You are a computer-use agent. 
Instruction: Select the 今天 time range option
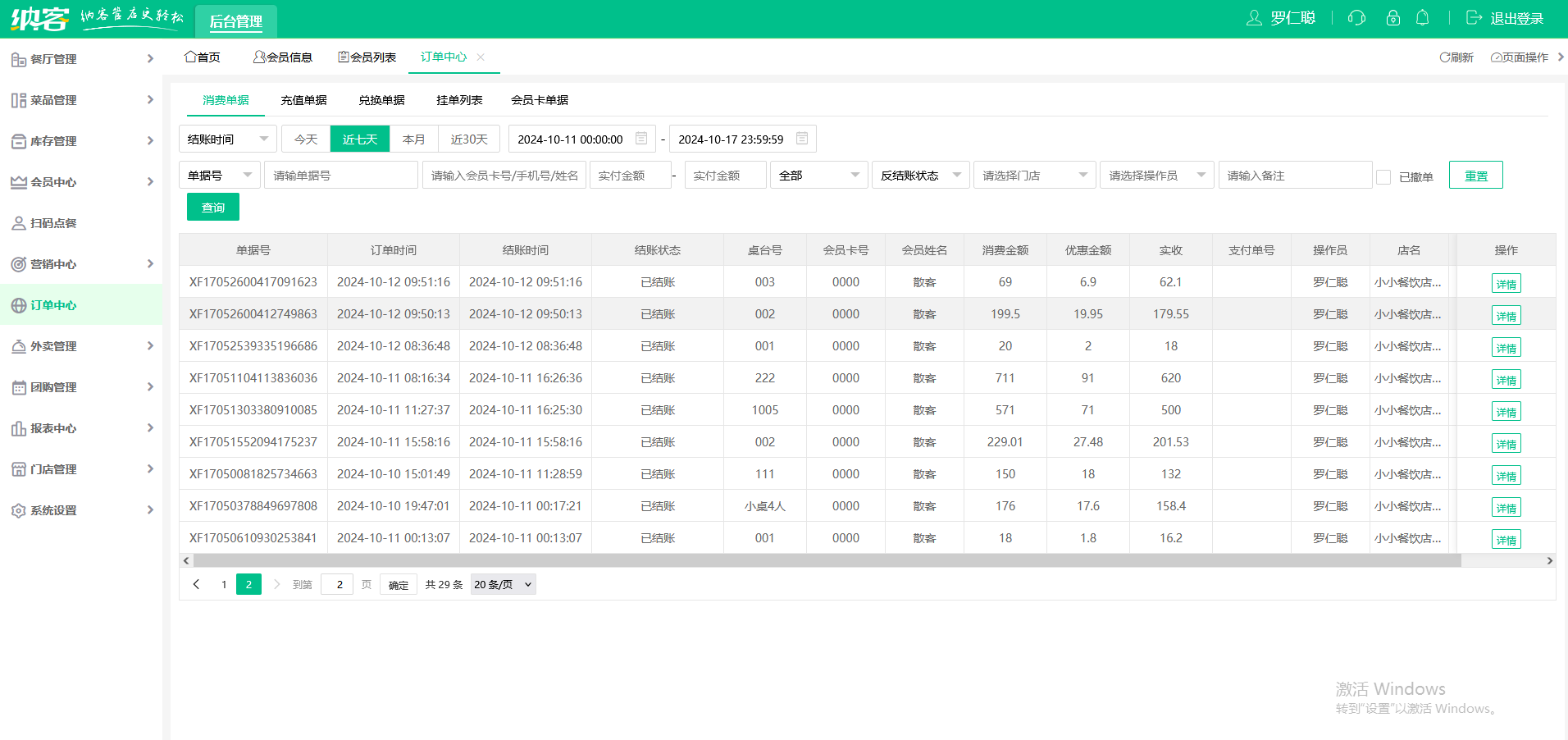(x=306, y=139)
